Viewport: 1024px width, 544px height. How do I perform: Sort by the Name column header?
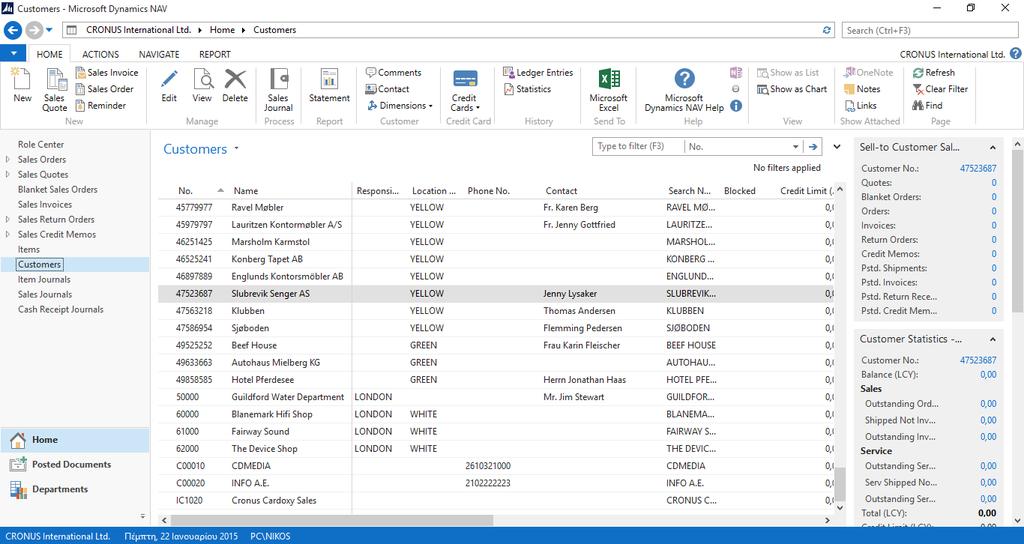(x=291, y=191)
